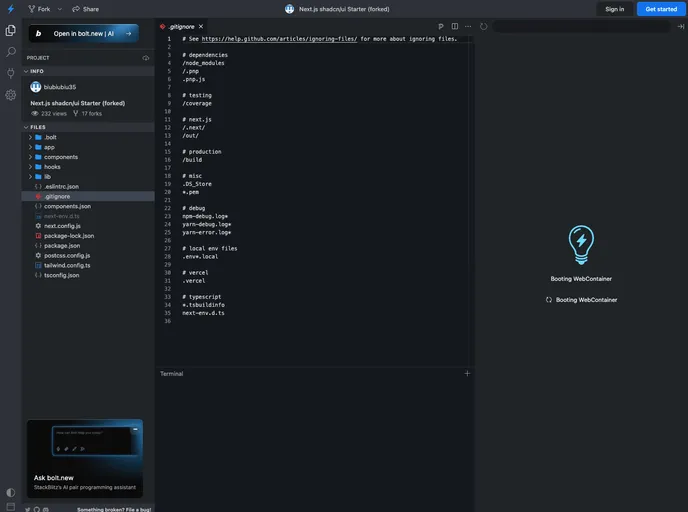The width and height of the screenshot is (688, 512).
Task: Open next-env.d.ts file
Action: (88, 216)
